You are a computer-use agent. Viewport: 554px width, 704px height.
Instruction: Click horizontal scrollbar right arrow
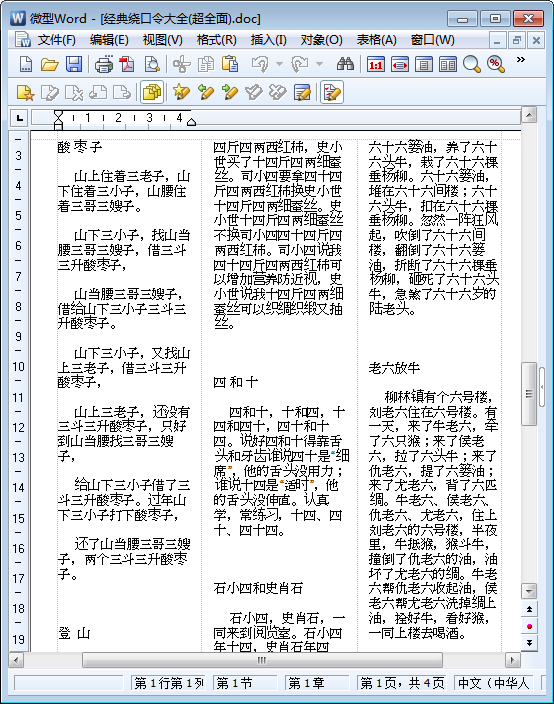(x=512, y=660)
